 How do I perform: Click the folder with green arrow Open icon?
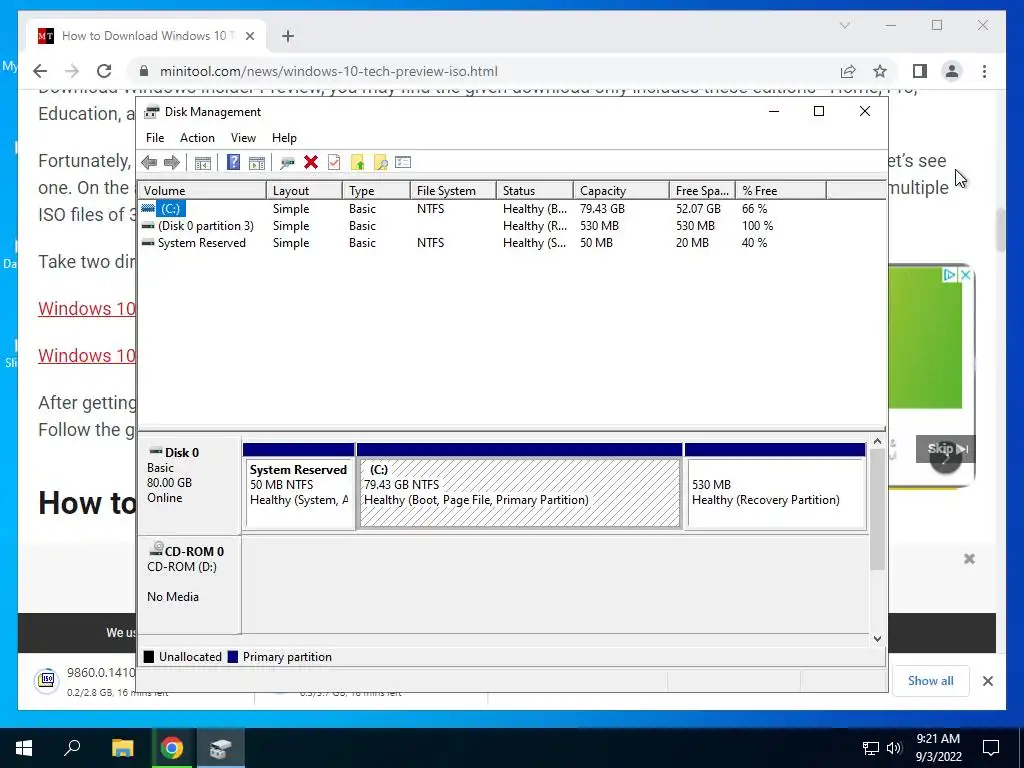click(357, 163)
